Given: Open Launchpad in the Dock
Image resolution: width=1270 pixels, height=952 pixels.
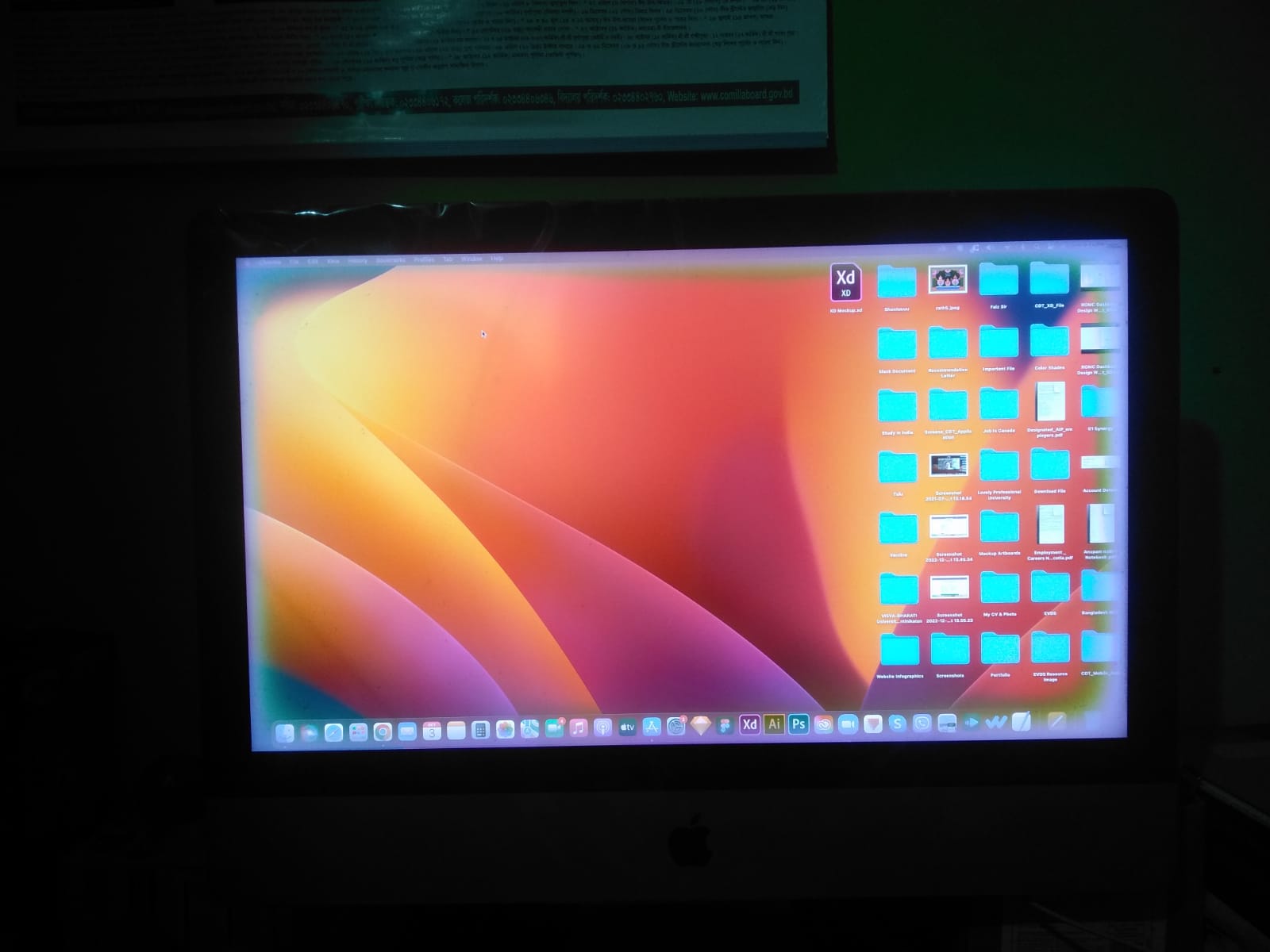Looking at the screenshot, I should (358, 731).
